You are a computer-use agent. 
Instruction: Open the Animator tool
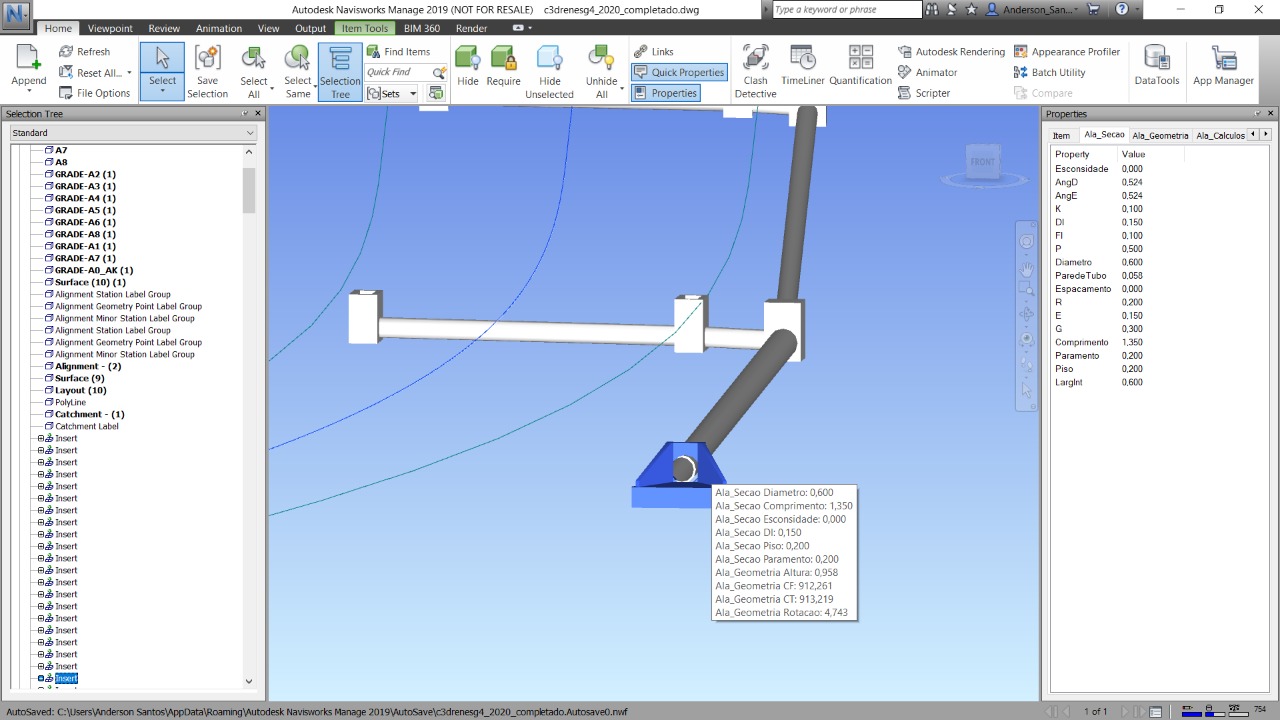tap(927, 72)
